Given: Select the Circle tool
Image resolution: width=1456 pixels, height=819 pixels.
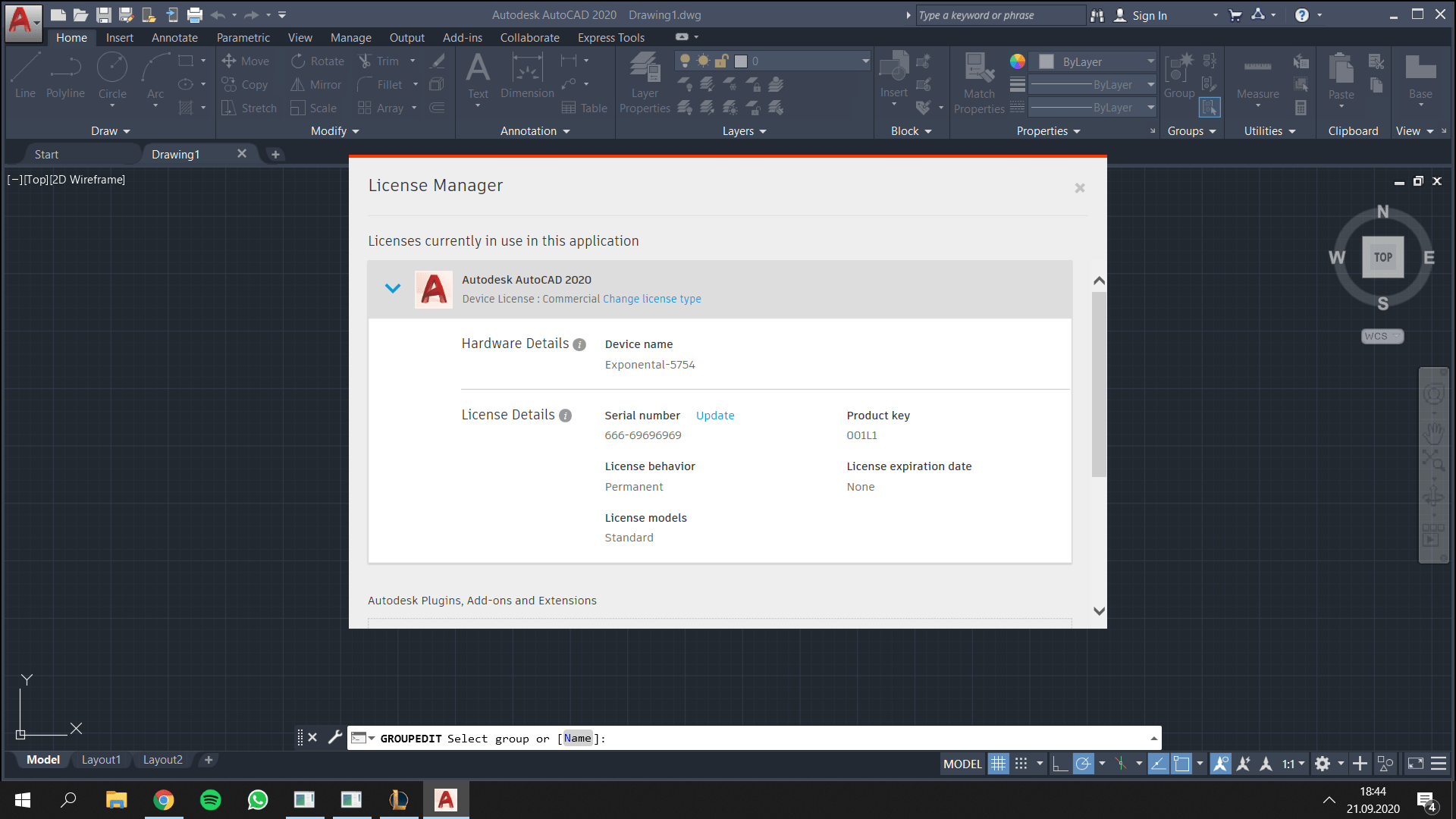Looking at the screenshot, I should tap(112, 76).
